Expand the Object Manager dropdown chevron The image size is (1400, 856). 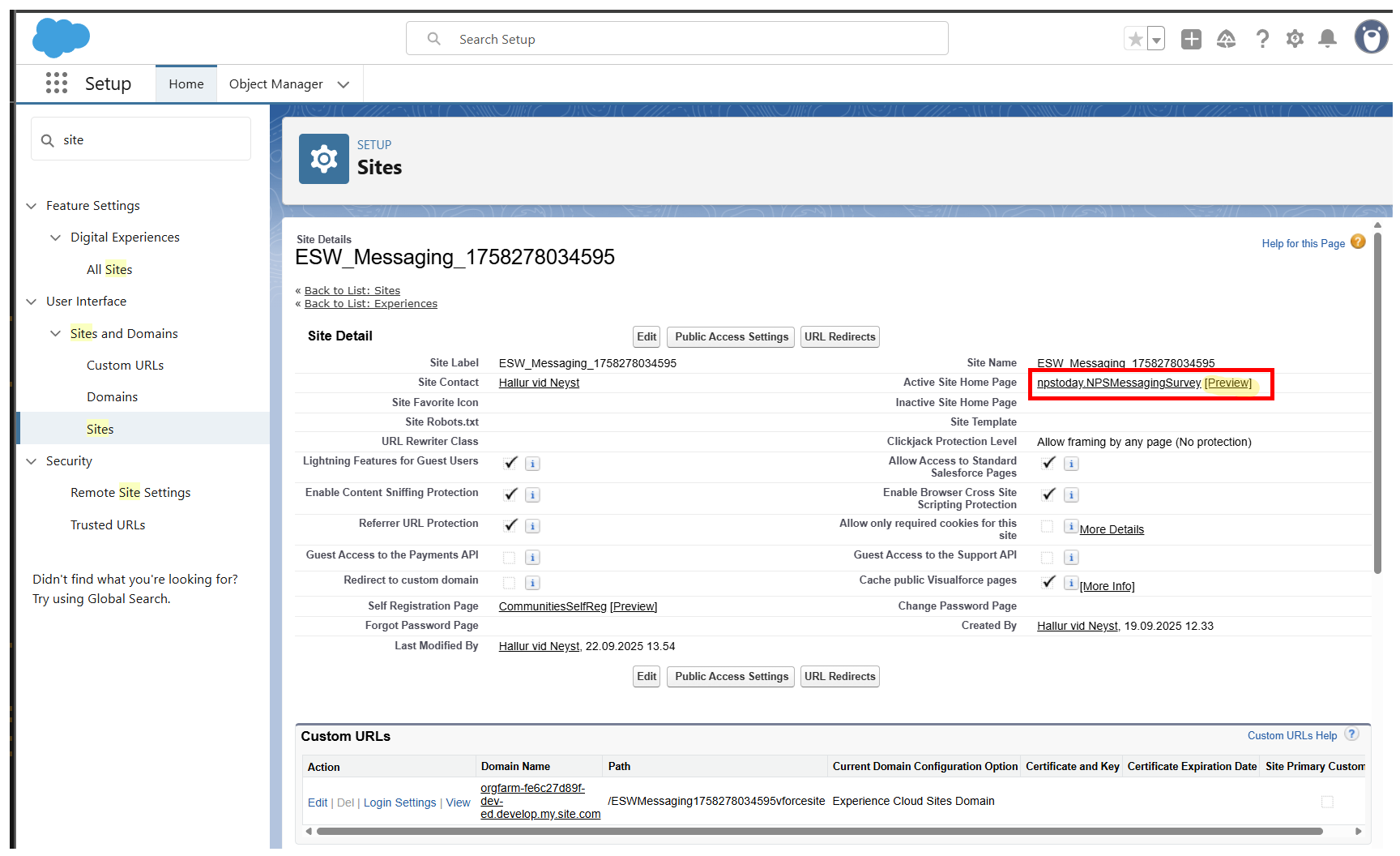coord(344,84)
